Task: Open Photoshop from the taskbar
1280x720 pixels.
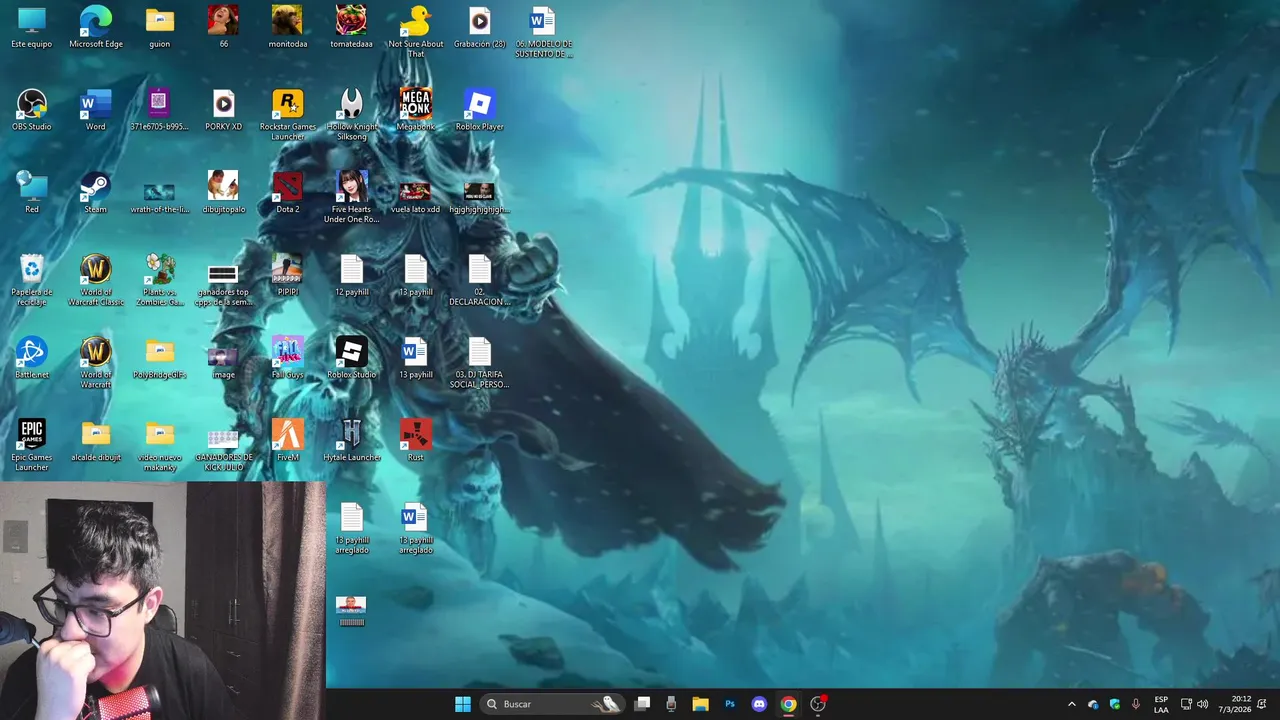Action: point(730,704)
